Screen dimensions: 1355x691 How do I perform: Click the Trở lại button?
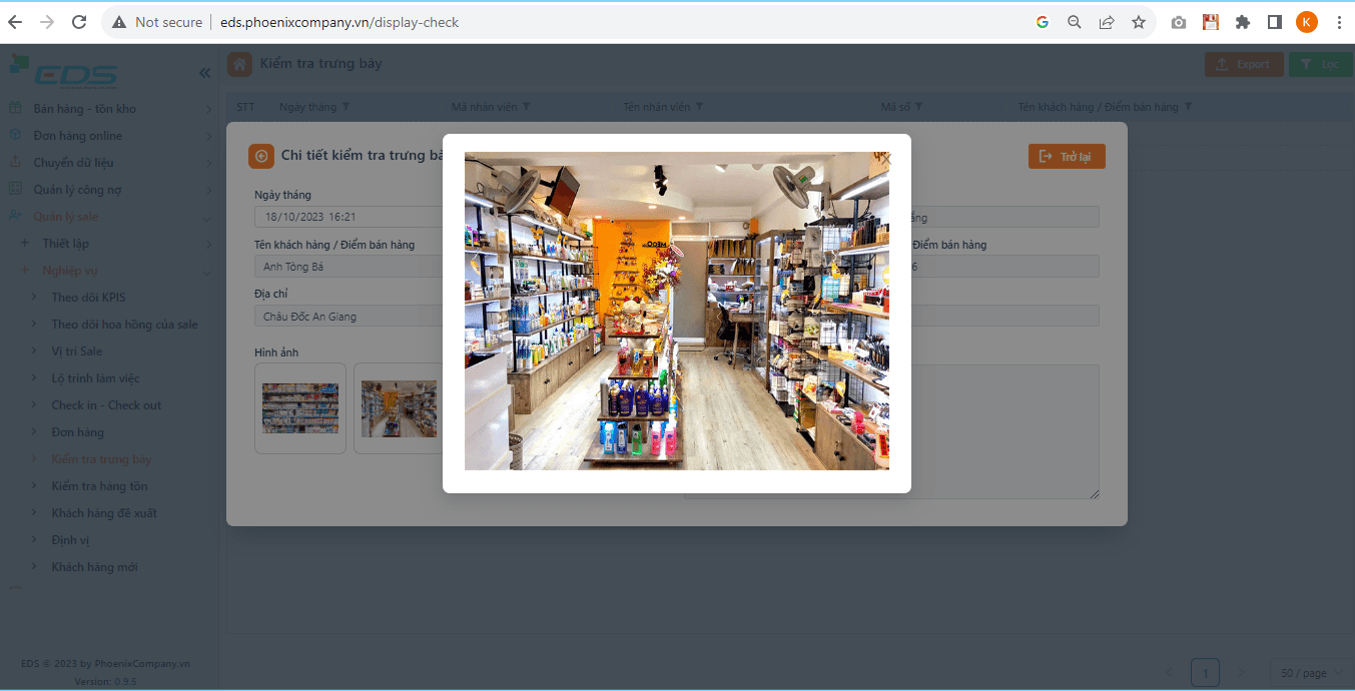[x=1066, y=156]
